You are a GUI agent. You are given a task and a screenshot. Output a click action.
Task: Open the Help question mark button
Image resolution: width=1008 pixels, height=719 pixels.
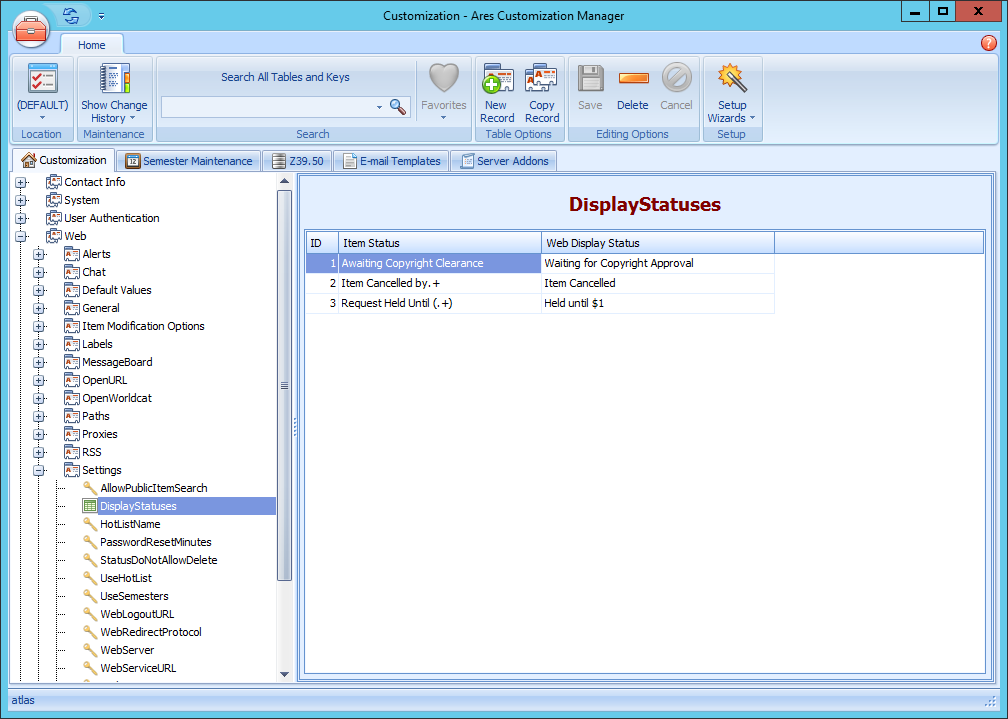[989, 43]
